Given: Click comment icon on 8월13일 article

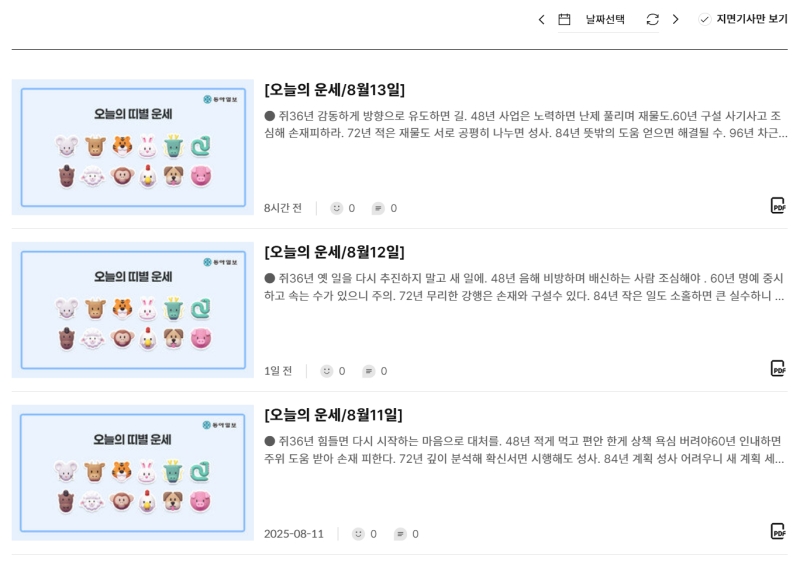Looking at the screenshot, I should coord(378,208).
